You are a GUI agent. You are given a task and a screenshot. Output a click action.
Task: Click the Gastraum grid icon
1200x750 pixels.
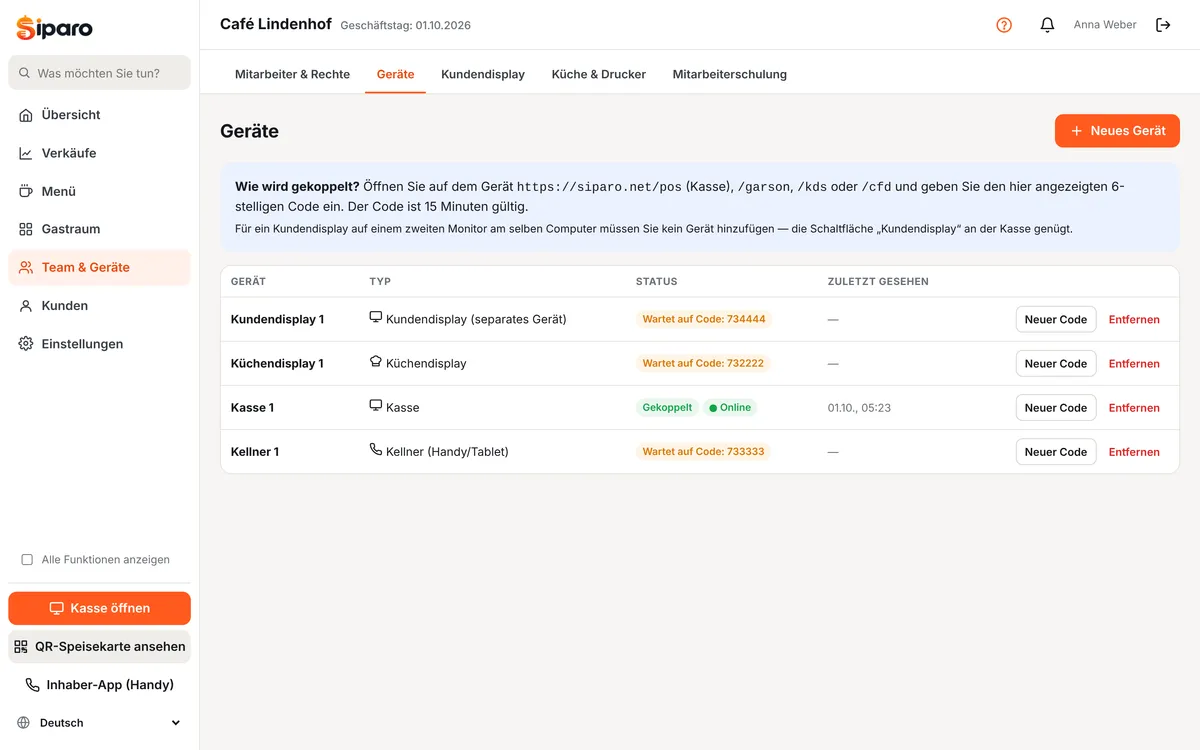coord(26,229)
